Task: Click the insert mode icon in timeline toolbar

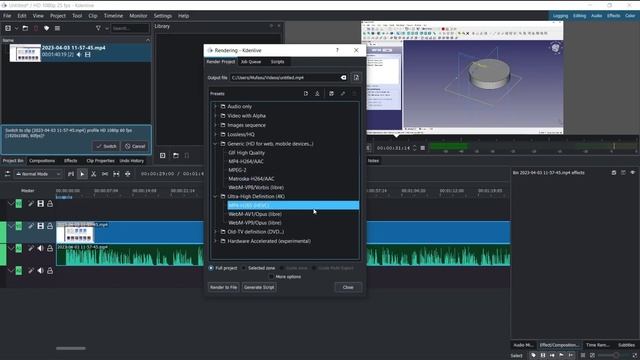Action: (71, 174)
